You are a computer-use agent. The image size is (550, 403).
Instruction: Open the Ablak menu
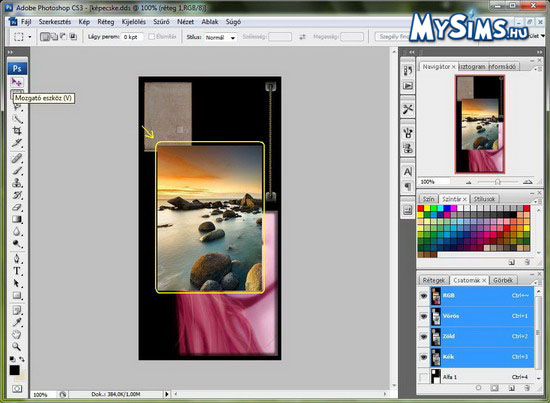210,22
